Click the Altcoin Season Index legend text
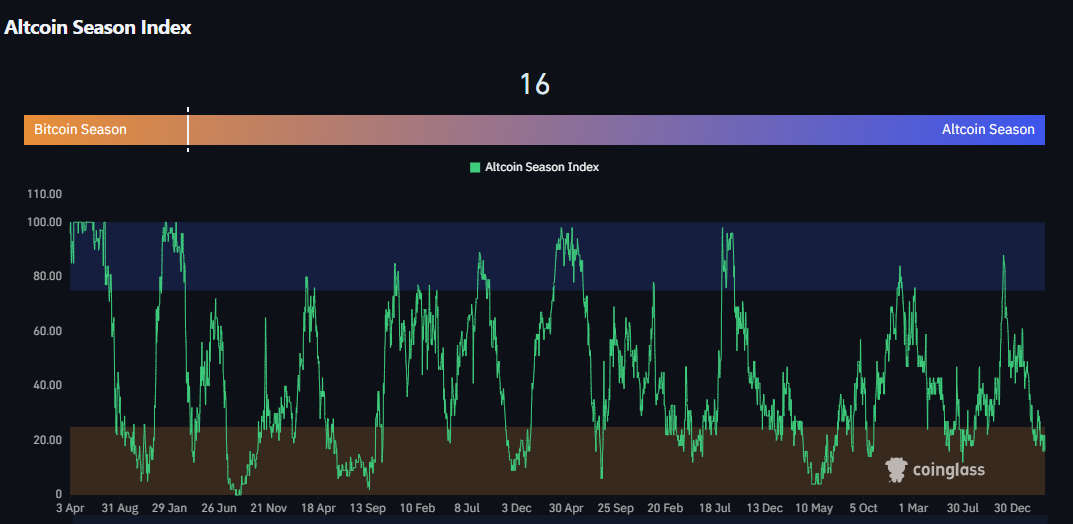This screenshot has height=524, width=1073. [541, 167]
